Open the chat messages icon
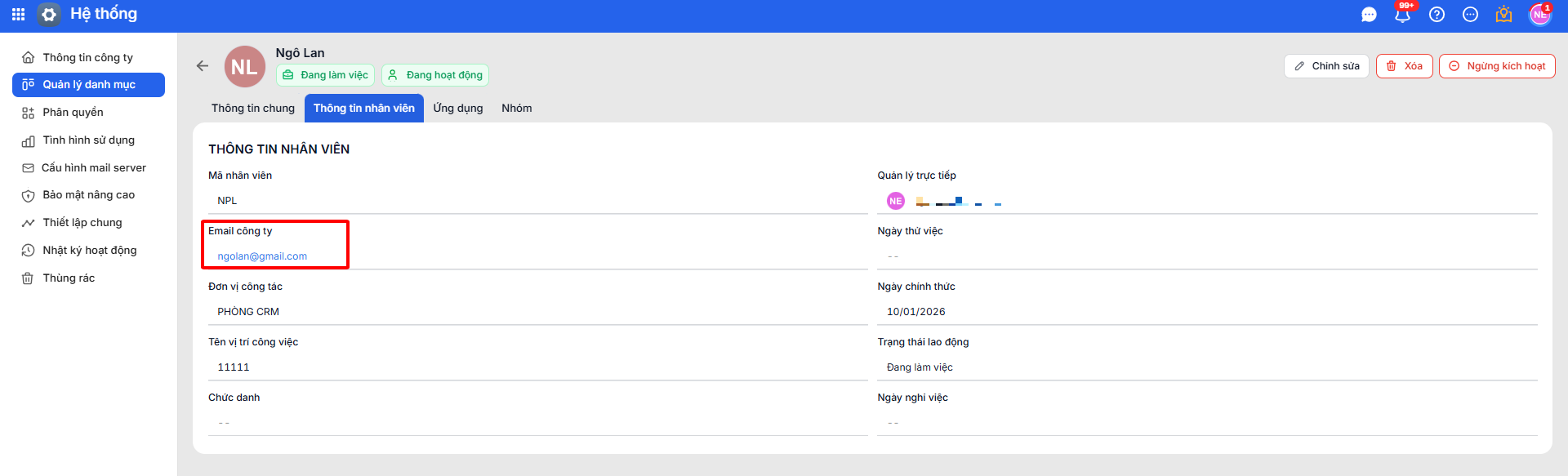The image size is (1568, 476). click(x=1369, y=15)
